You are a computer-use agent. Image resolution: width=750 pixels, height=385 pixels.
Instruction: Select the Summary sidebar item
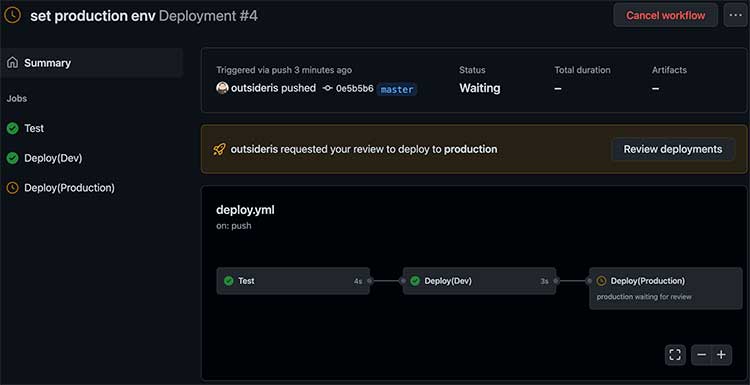tap(92, 63)
